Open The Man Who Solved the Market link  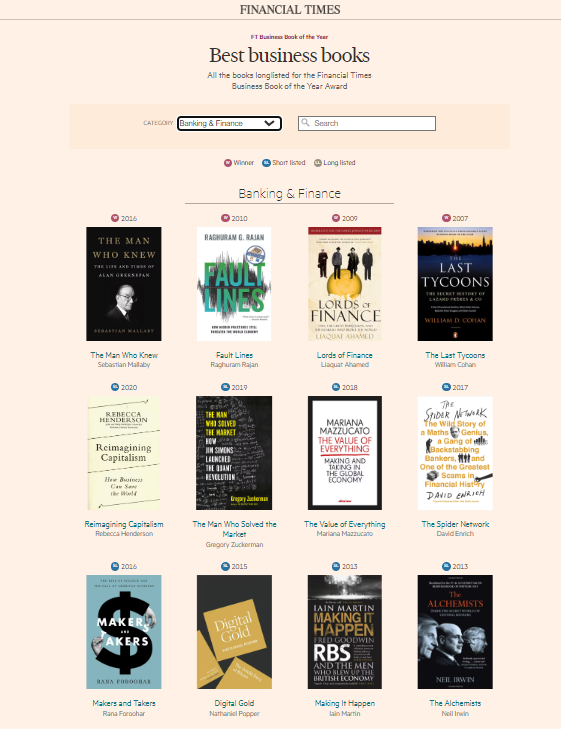pyautogui.click(x=234, y=529)
